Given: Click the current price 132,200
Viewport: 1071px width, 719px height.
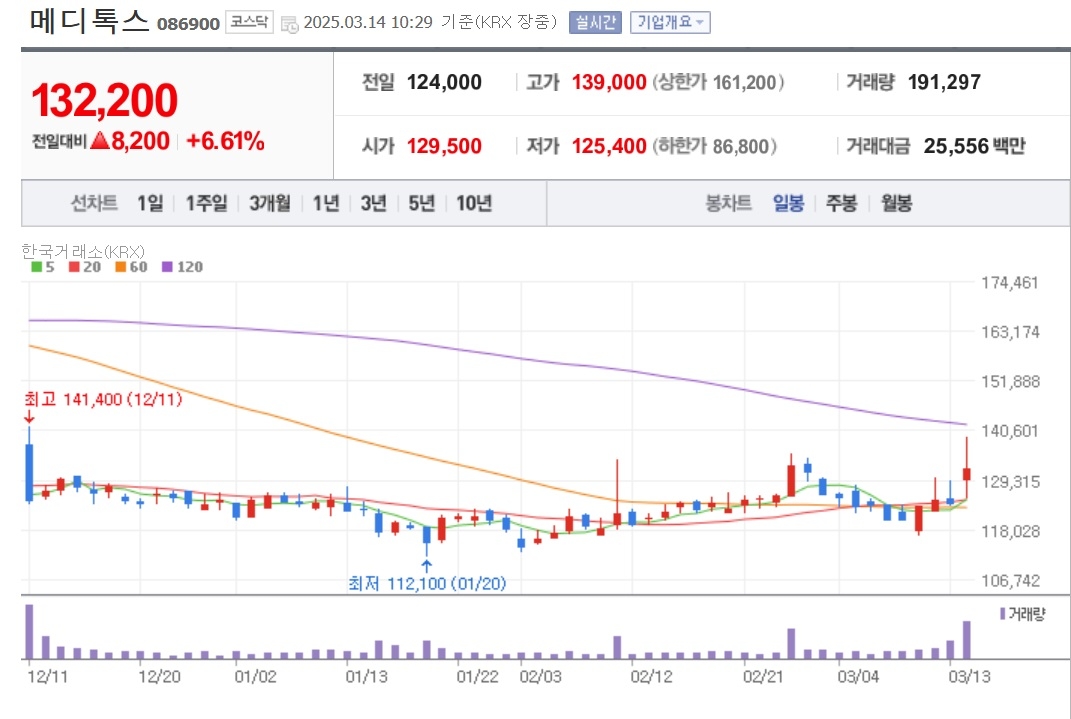Looking at the screenshot, I should (x=105, y=100).
